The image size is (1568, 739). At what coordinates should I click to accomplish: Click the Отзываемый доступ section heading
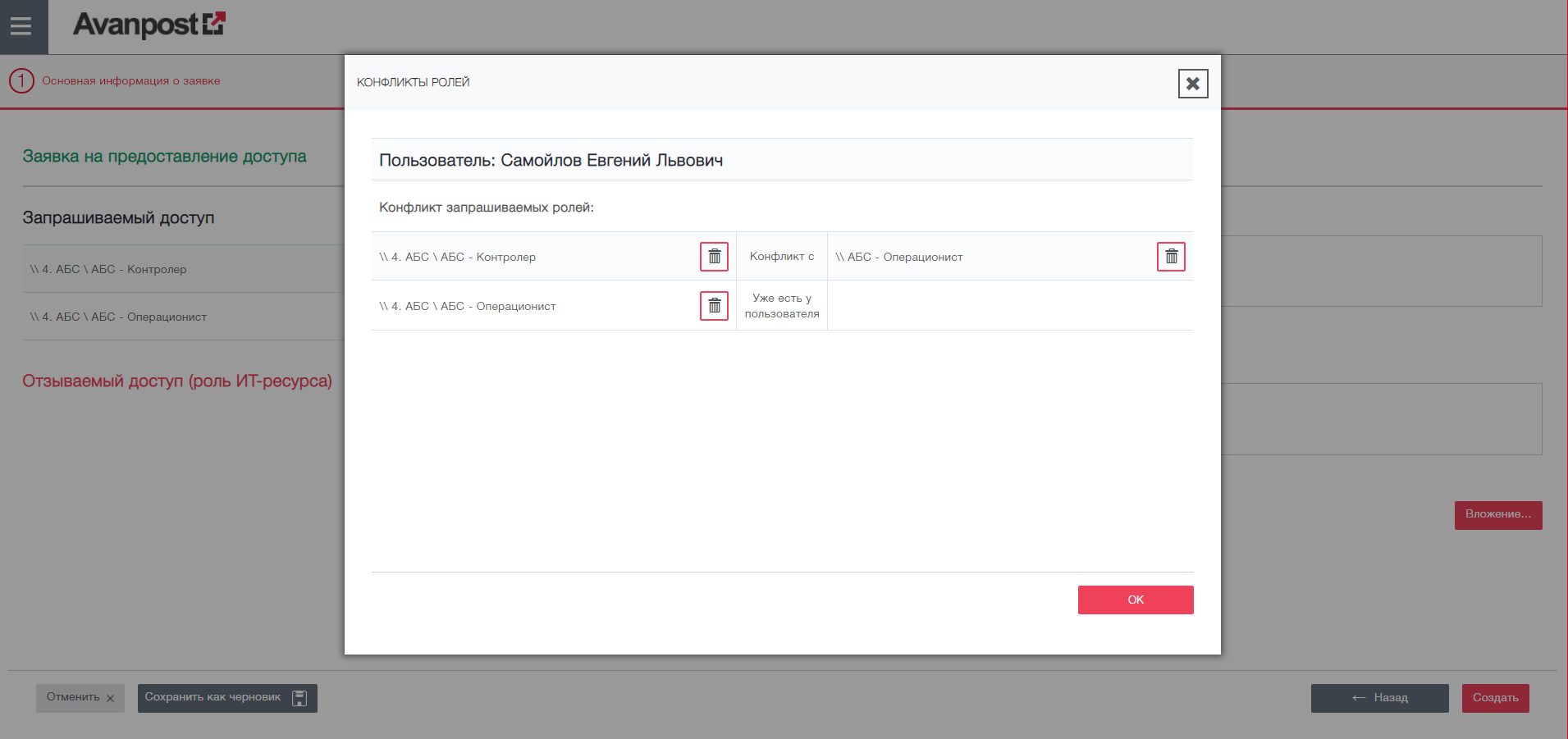[177, 381]
